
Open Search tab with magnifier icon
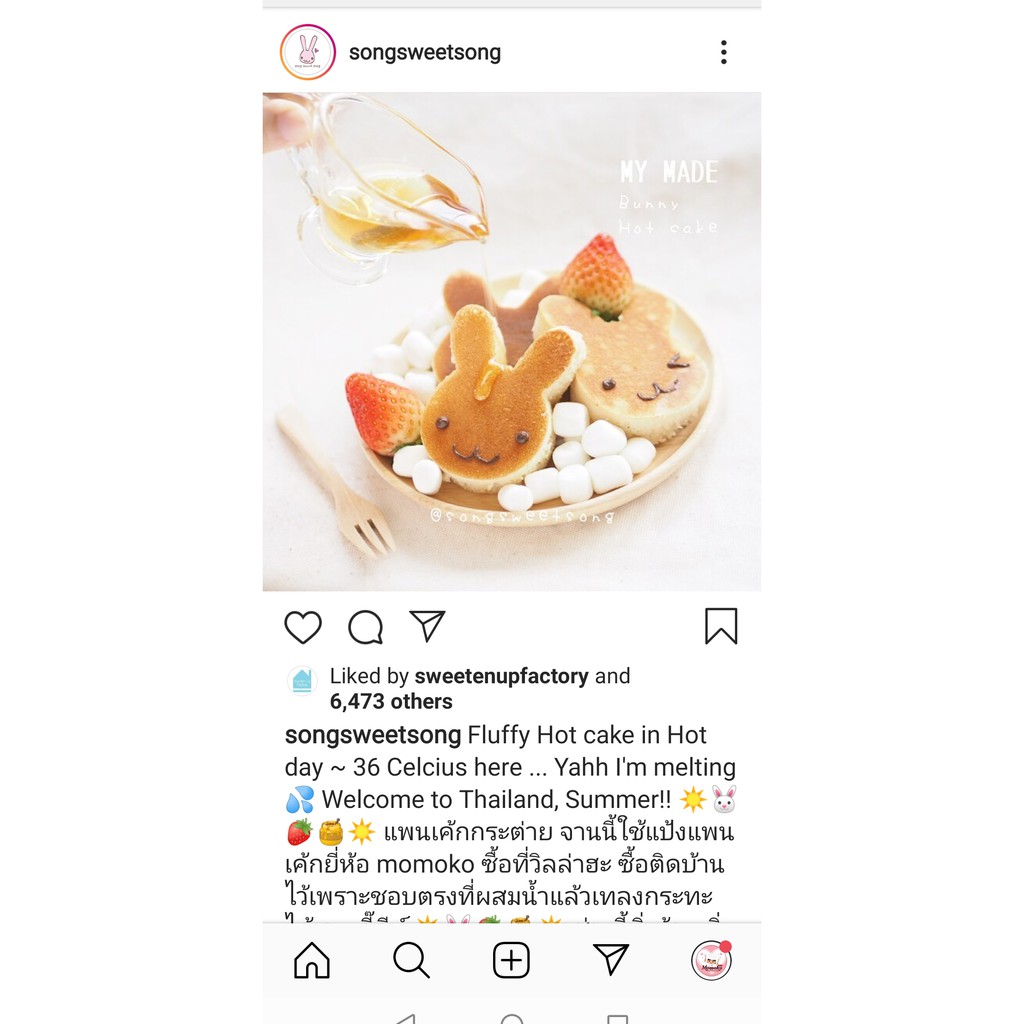pos(411,960)
